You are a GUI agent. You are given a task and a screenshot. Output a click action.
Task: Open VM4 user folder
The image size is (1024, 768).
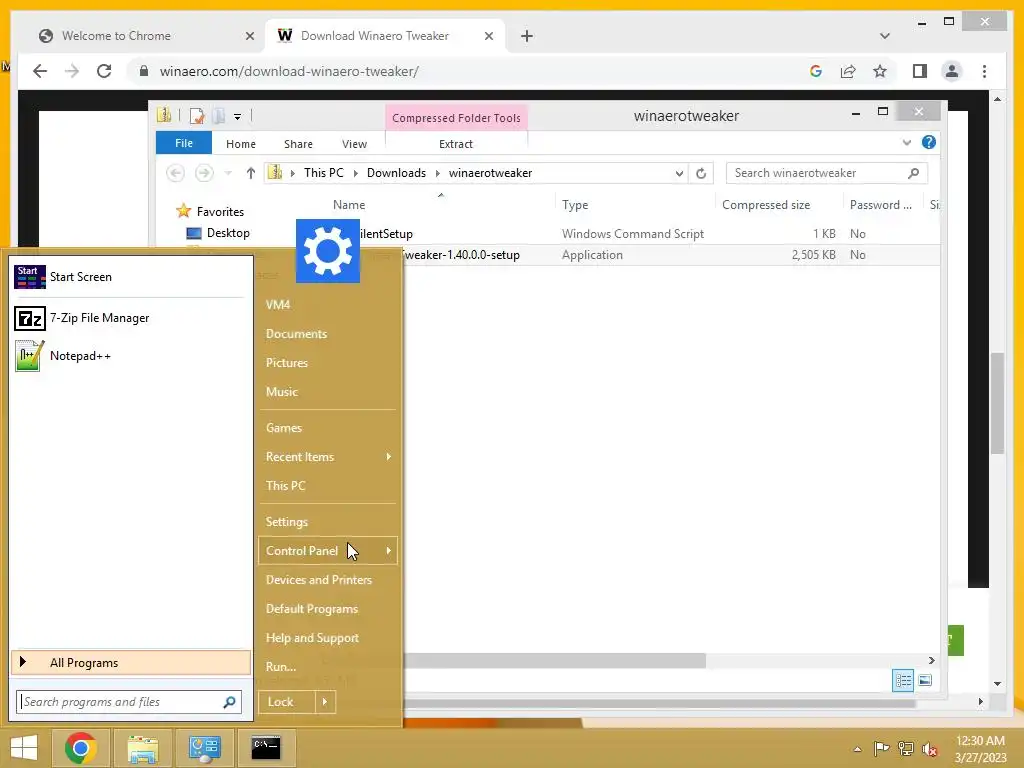coord(278,304)
